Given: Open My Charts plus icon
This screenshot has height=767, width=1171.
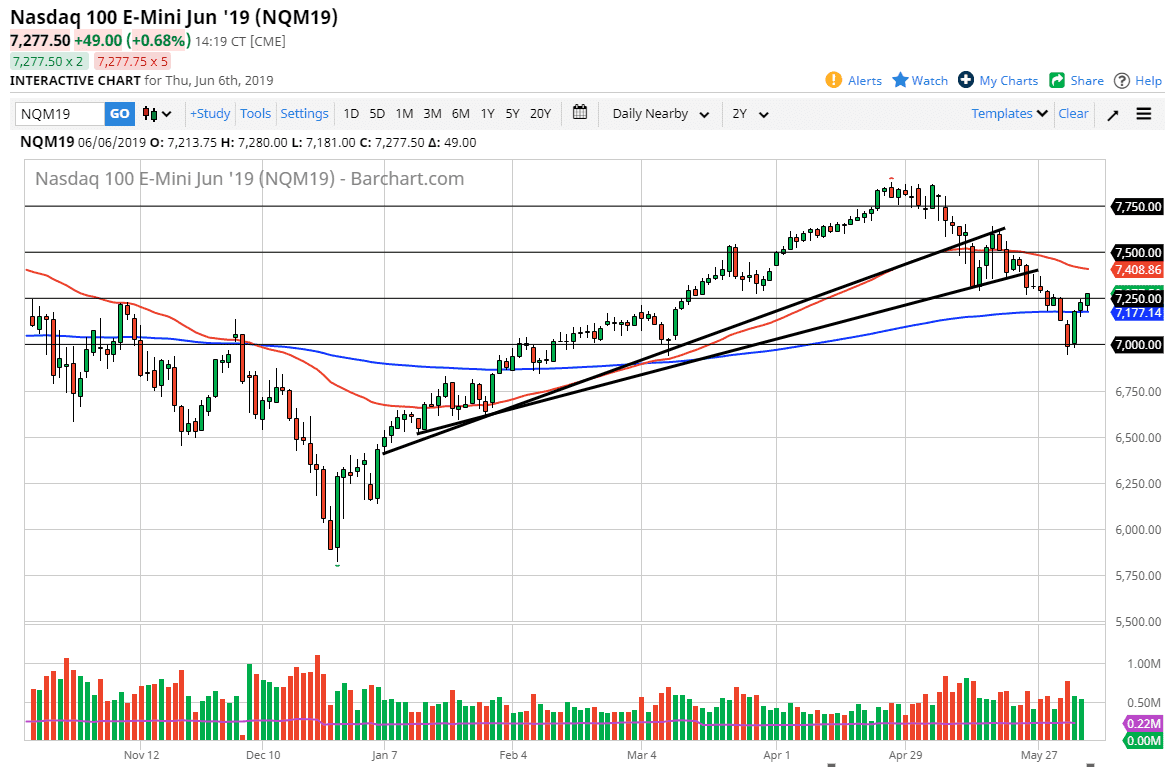Looking at the screenshot, I should tap(965, 80).
